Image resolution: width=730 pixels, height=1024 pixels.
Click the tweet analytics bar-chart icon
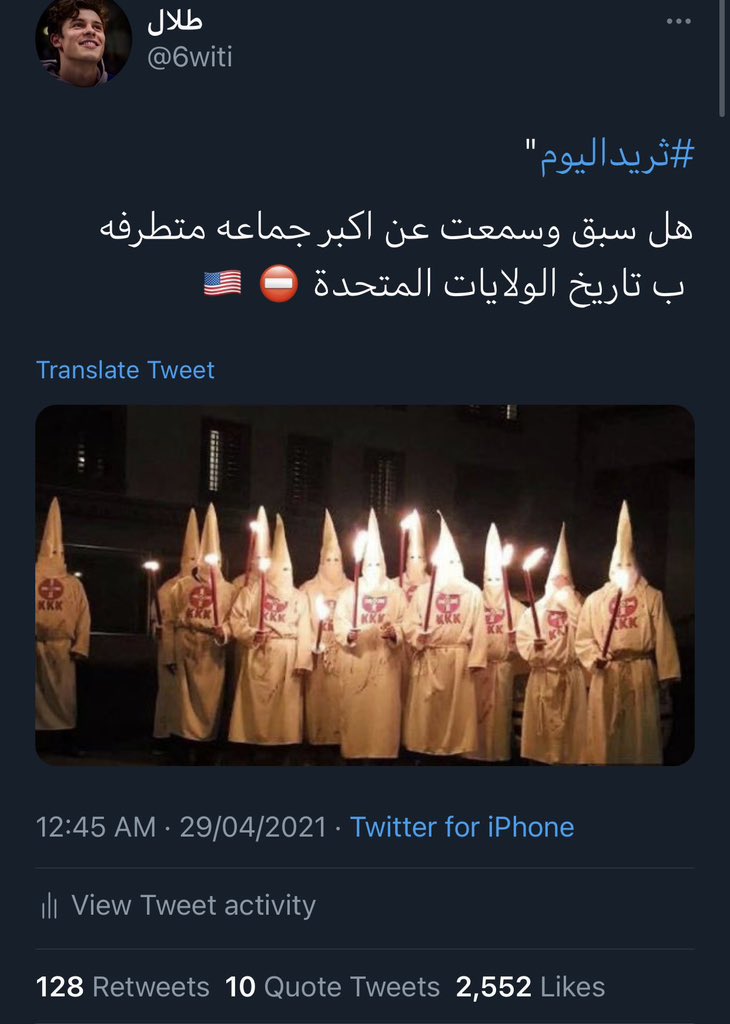pos(49,906)
